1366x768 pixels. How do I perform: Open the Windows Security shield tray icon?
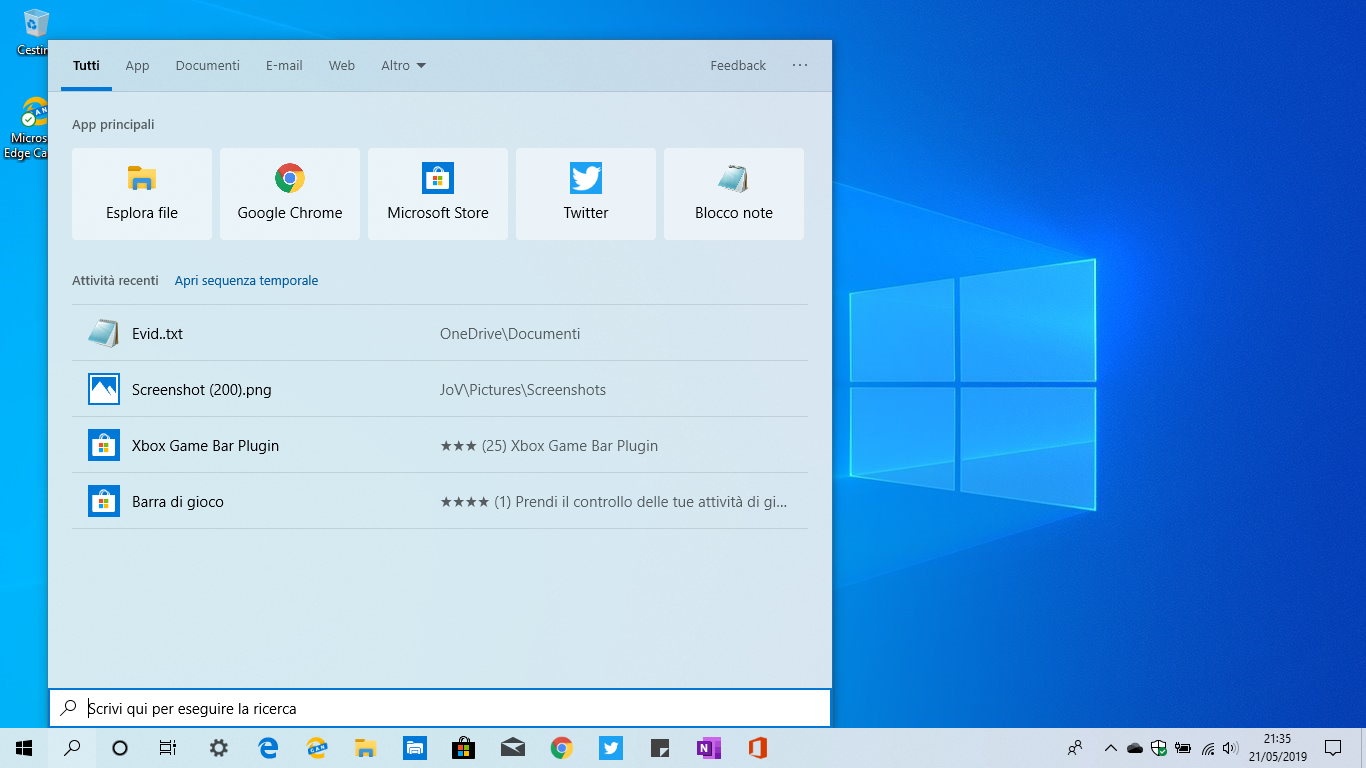click(1159, 748)
